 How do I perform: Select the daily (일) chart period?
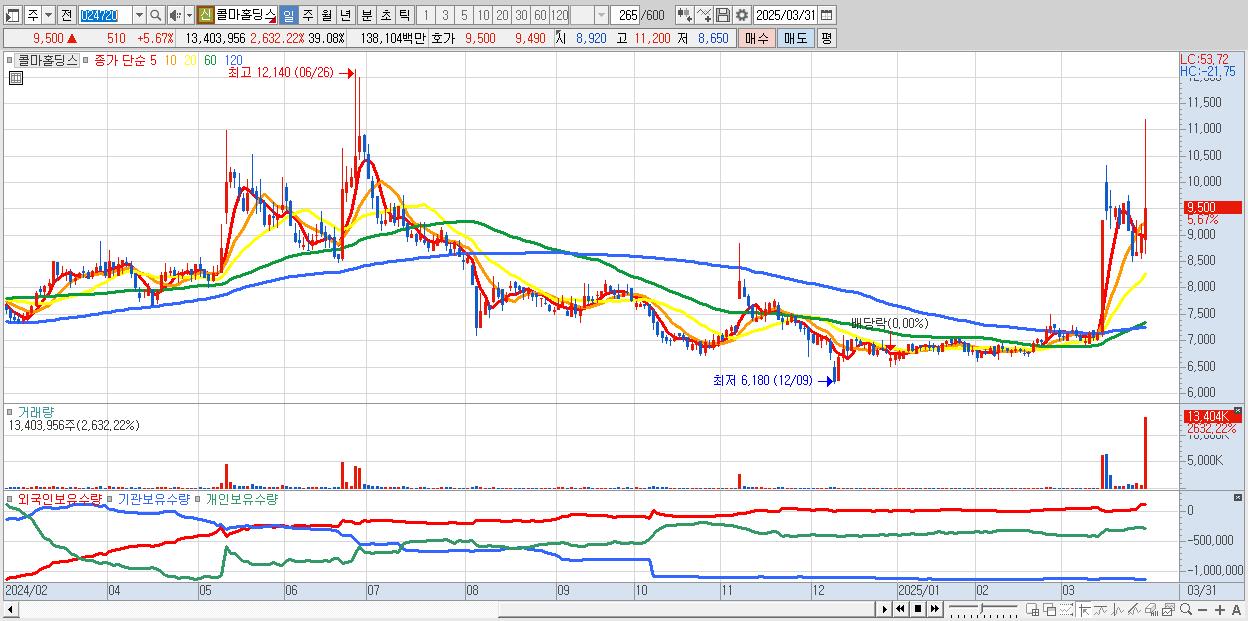tap(288, 15)
